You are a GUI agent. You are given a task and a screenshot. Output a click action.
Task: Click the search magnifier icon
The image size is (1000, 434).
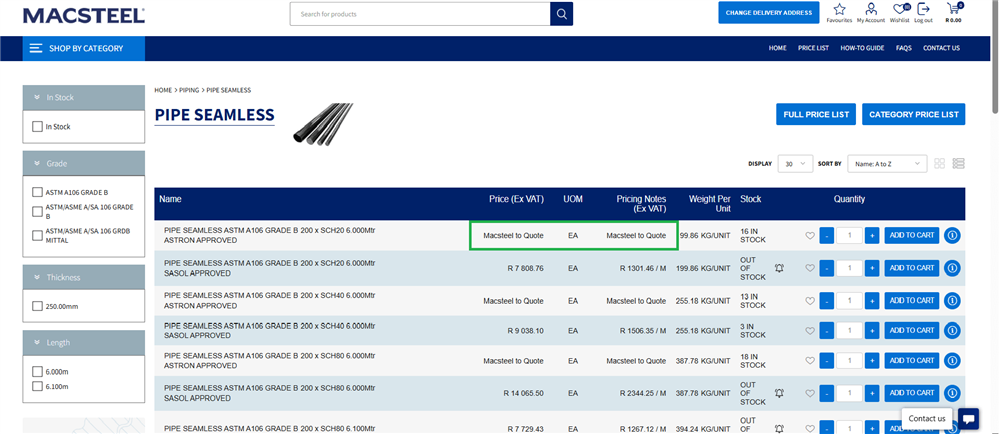point(562,14)
